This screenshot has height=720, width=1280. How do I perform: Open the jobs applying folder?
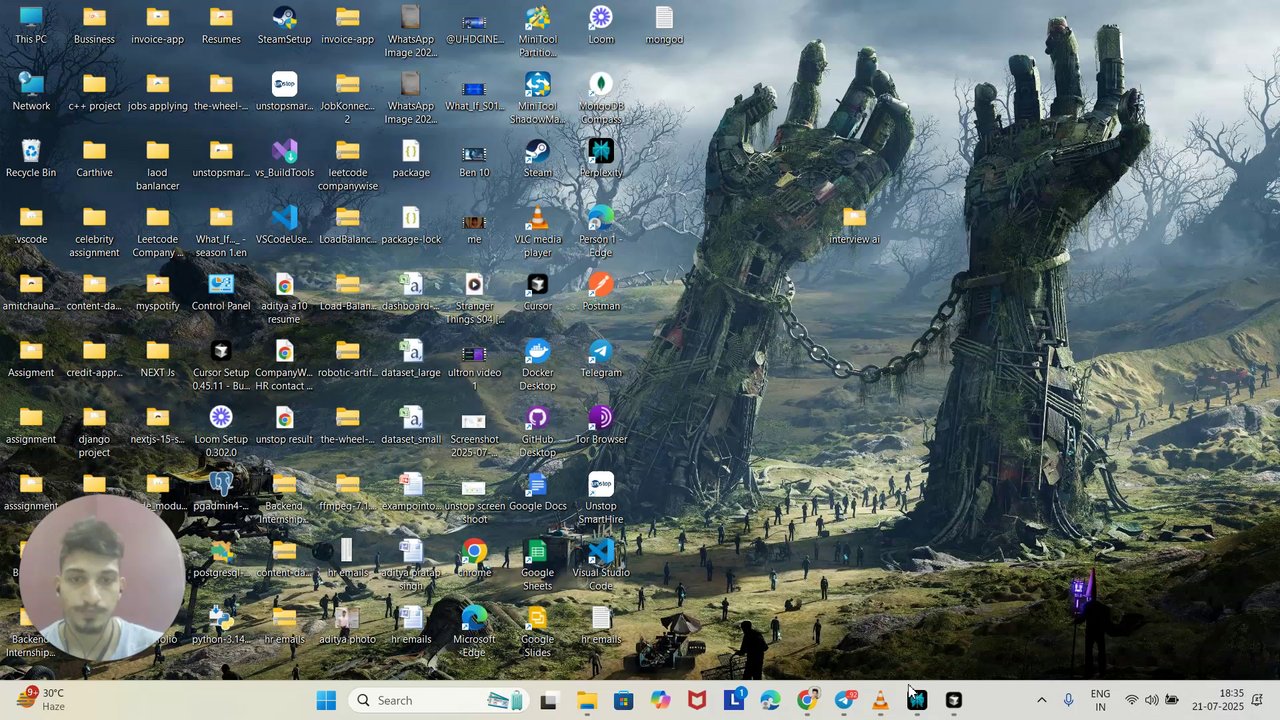[x=158, y=91]
